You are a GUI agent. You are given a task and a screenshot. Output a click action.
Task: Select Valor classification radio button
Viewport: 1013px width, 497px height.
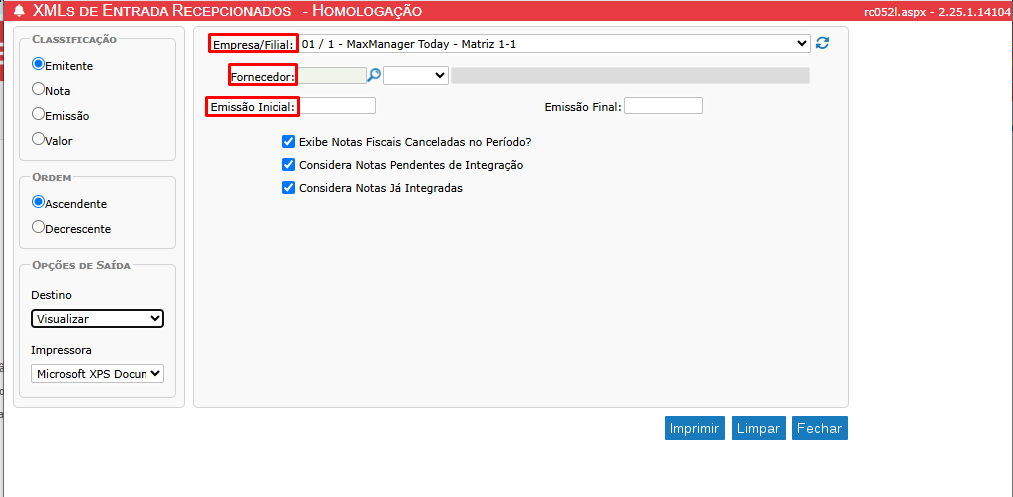[39, 139]
